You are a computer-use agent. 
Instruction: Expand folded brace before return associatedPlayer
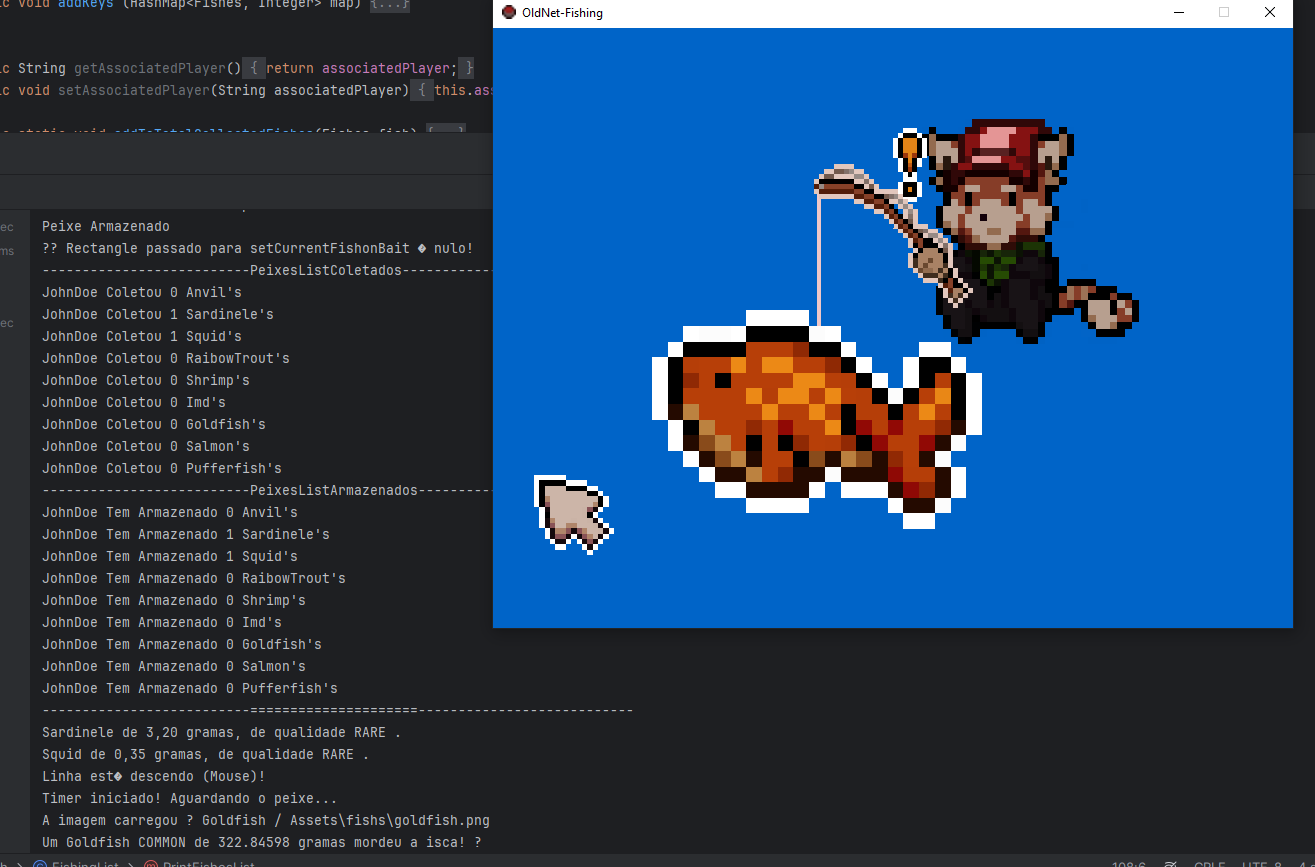pos(254,69)
